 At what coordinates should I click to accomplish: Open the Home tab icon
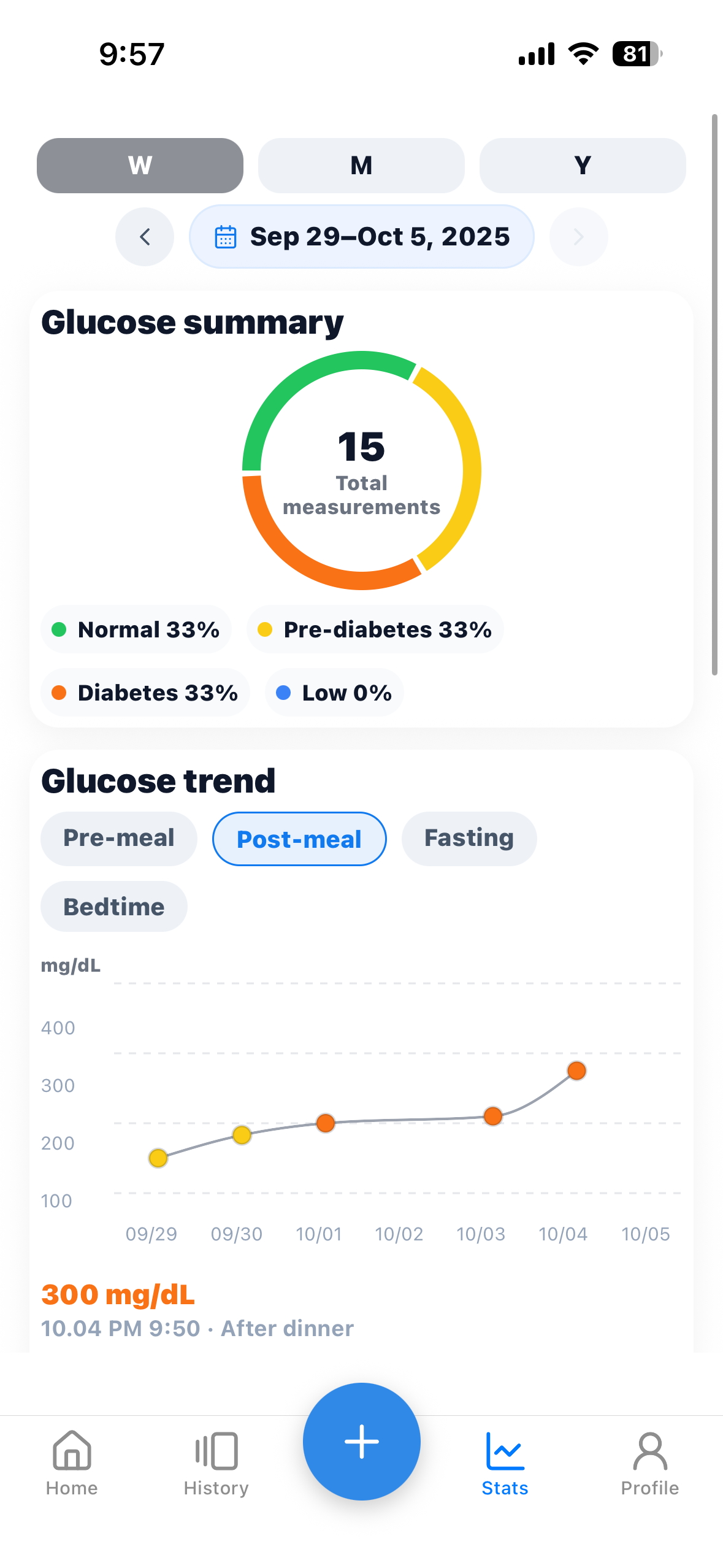click(x=72, y=1451)
